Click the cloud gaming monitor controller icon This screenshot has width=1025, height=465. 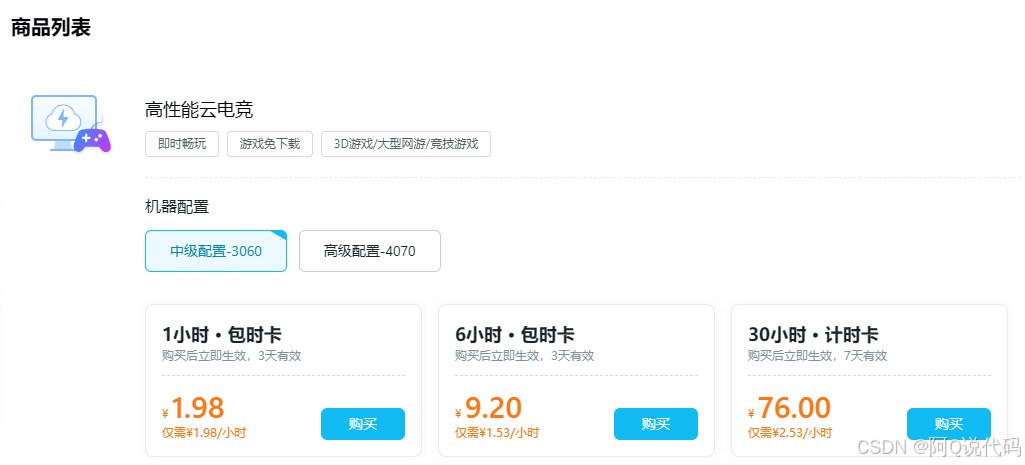[70, 124]
